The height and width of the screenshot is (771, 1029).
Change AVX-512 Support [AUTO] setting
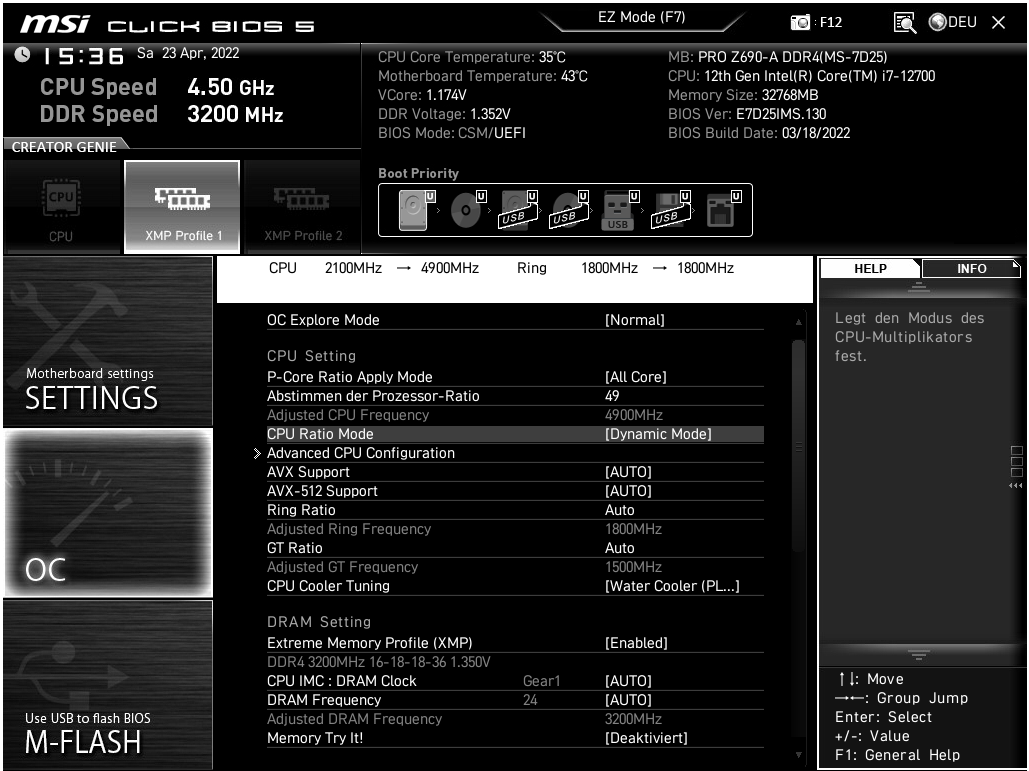click(x=514, y=491)
